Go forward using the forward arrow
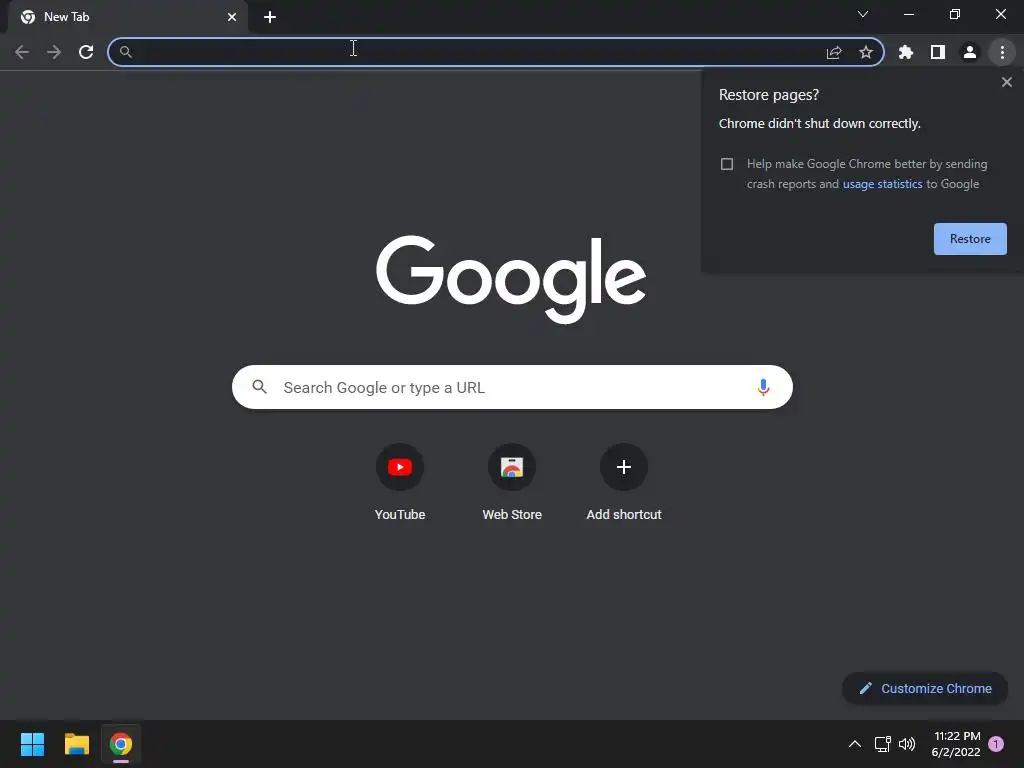 [x=54, y=52]
